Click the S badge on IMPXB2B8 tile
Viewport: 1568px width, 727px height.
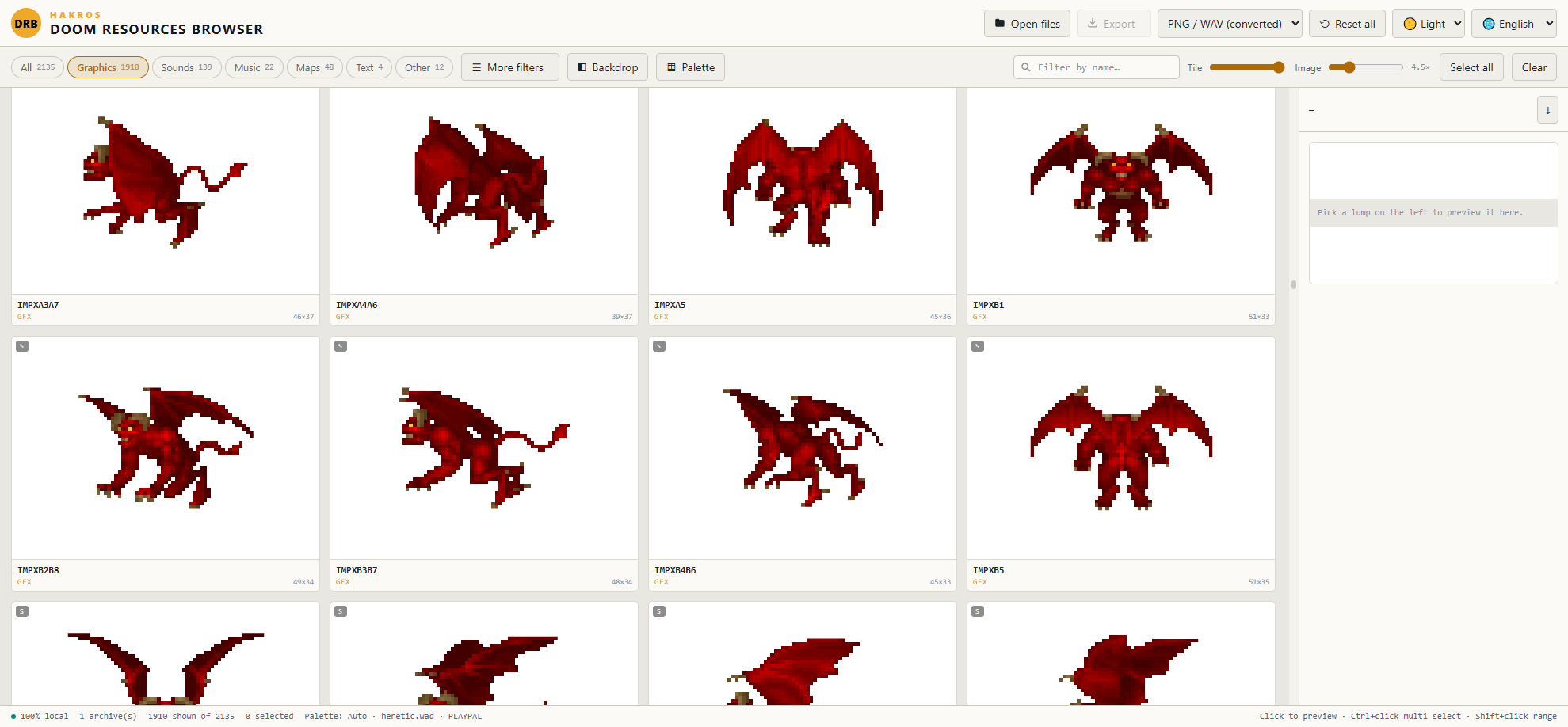pos(22,346)
